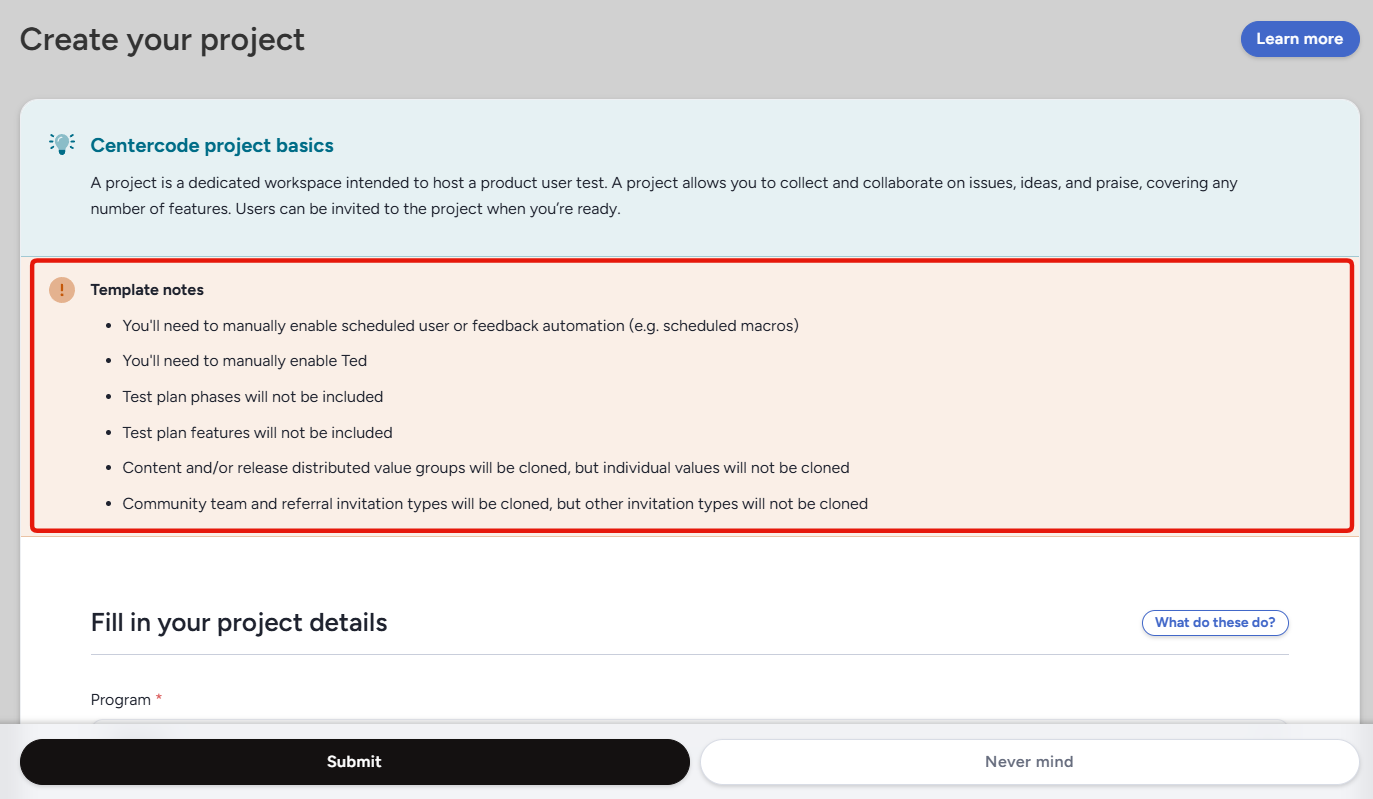
Task: Submit the new project form
Action: [x=354, y=762]
